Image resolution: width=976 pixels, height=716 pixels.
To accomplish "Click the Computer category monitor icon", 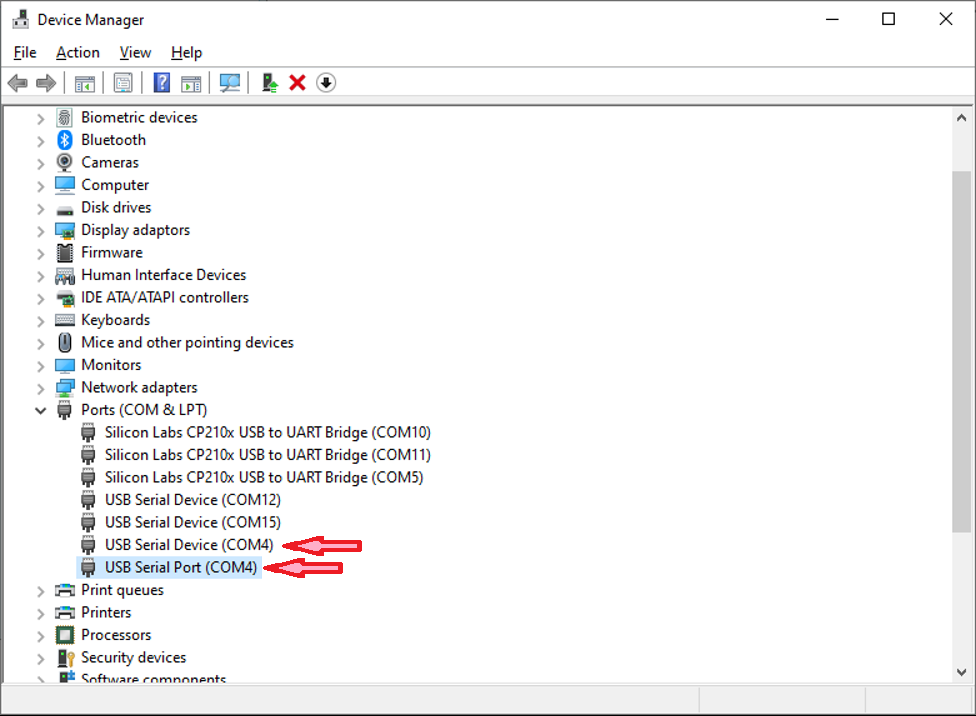I will pos(65,185).
